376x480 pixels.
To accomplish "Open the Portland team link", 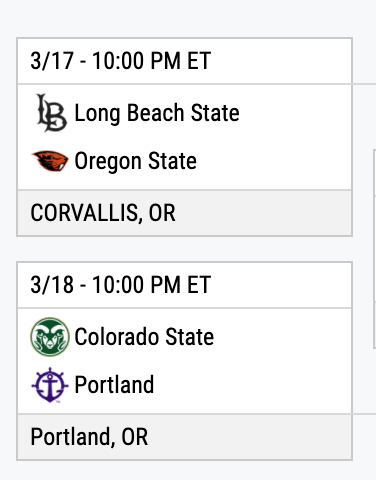I will point(114,385).
